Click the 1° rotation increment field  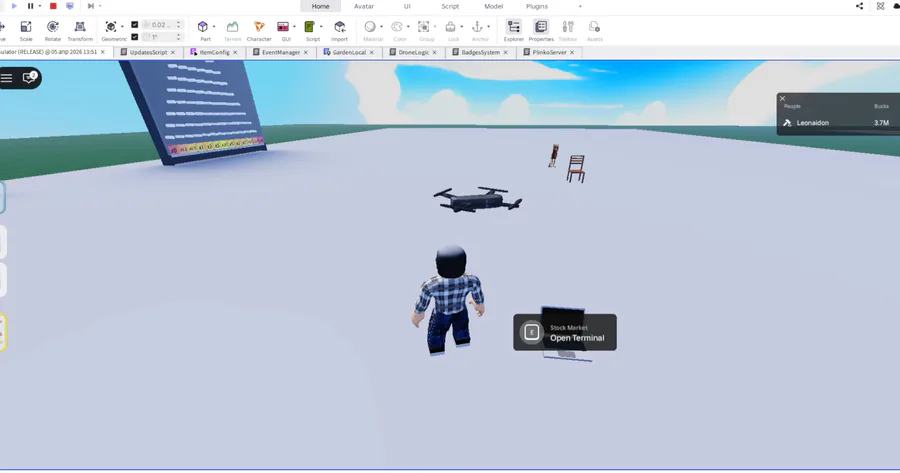[x=158, y=37]
